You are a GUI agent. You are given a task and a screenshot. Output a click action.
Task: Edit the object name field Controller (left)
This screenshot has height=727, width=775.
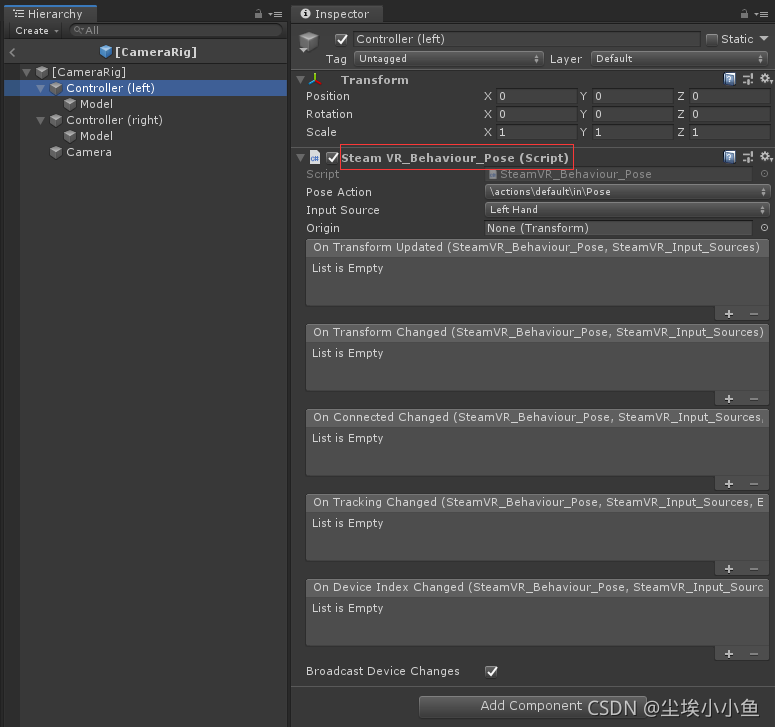[x=526, y=39]
